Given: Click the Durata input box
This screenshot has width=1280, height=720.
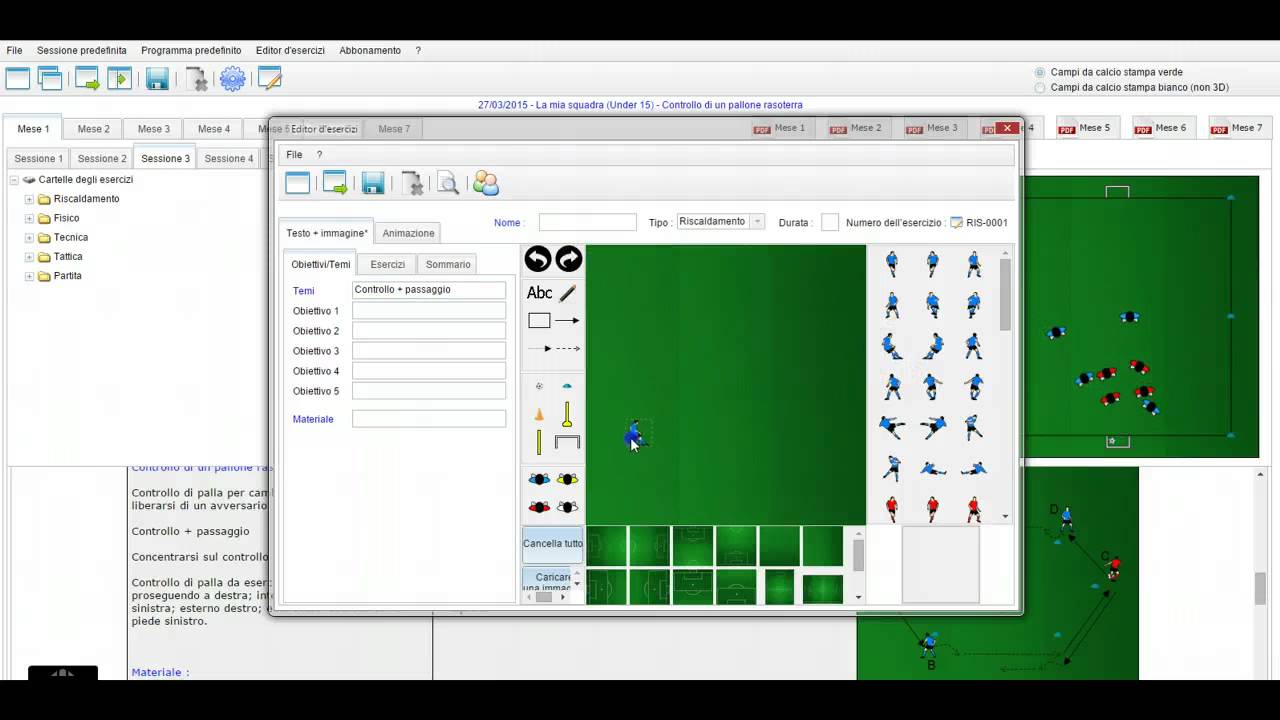Looking at the screenshot, I should [x=830, y=222].
